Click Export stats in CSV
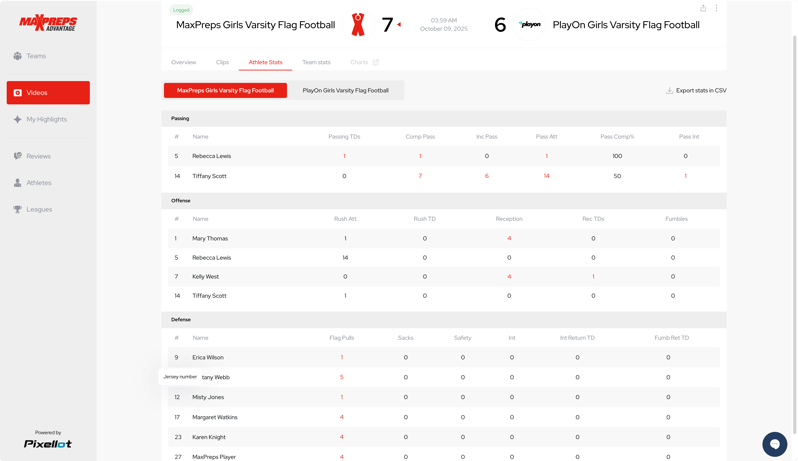Screen dimensions: 798x461 [696, 91]
